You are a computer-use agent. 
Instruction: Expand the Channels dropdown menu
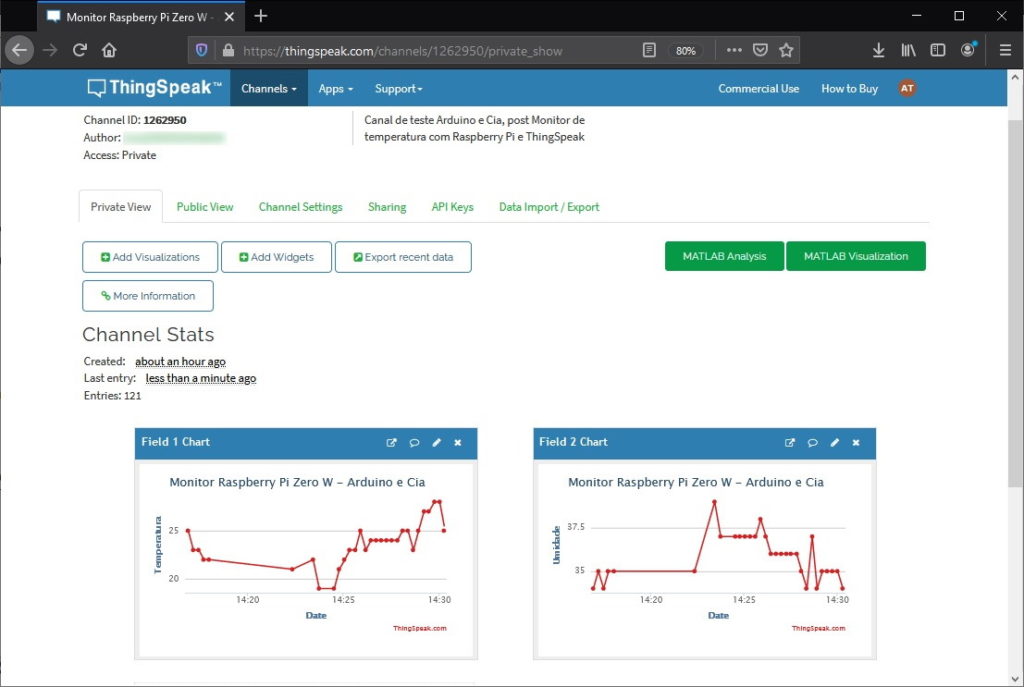coord(268,89)
